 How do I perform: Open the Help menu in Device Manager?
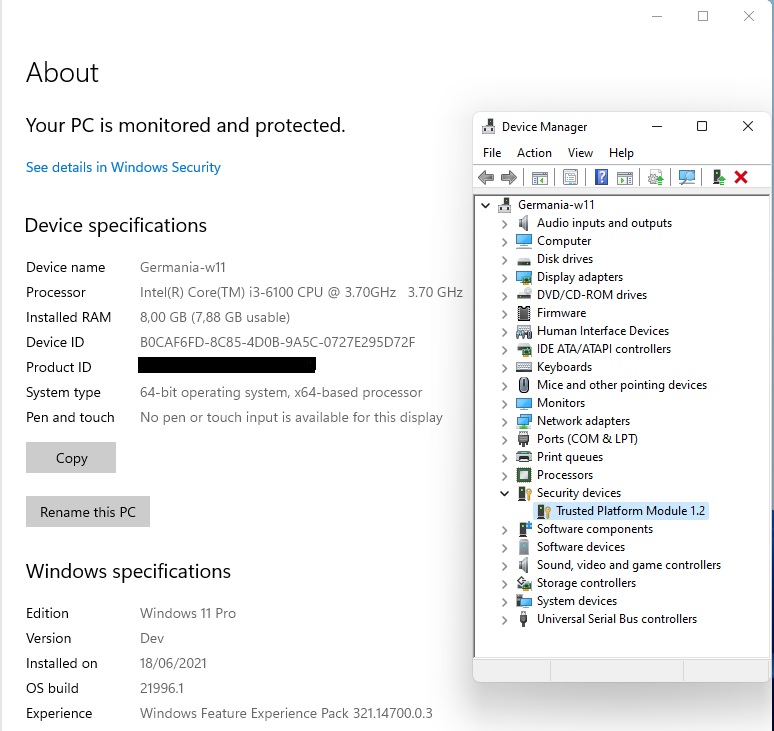[x=621, y=153]
